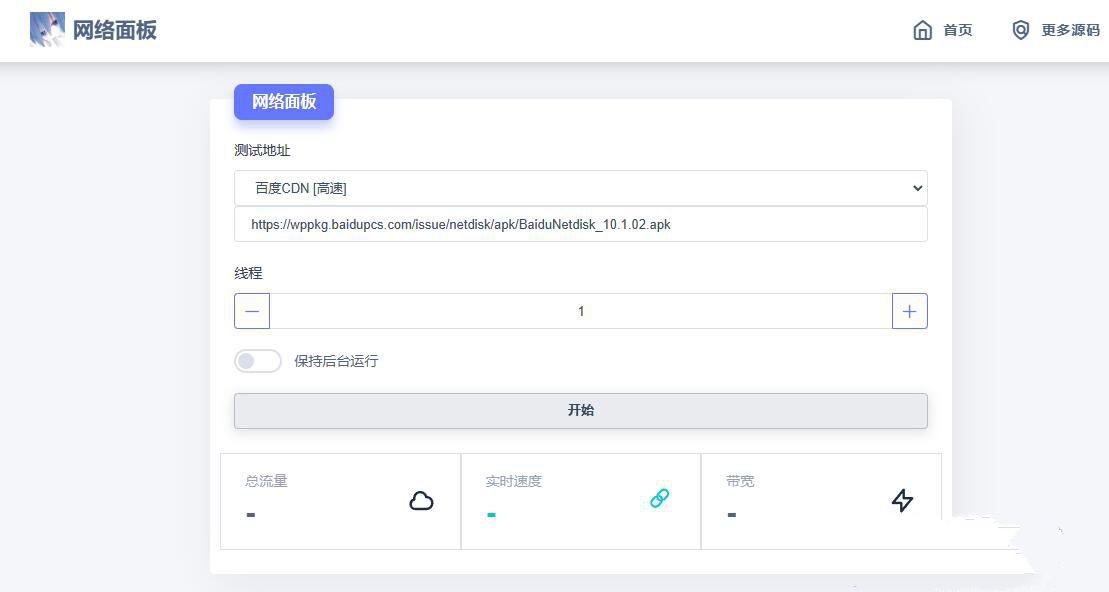Image resolution: width=1109 pixels, height=592 pixels.
Task: Open the 百度CDN [高速] test address dropdown
Action: [x=580, y=188]
